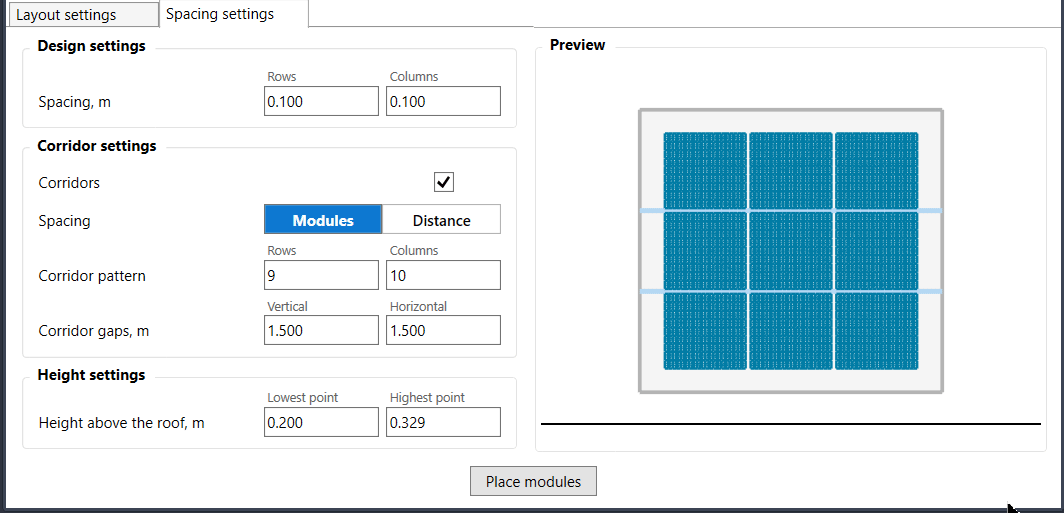
Task: Click the 'Corridors' label text
Action: pos(69,183)
